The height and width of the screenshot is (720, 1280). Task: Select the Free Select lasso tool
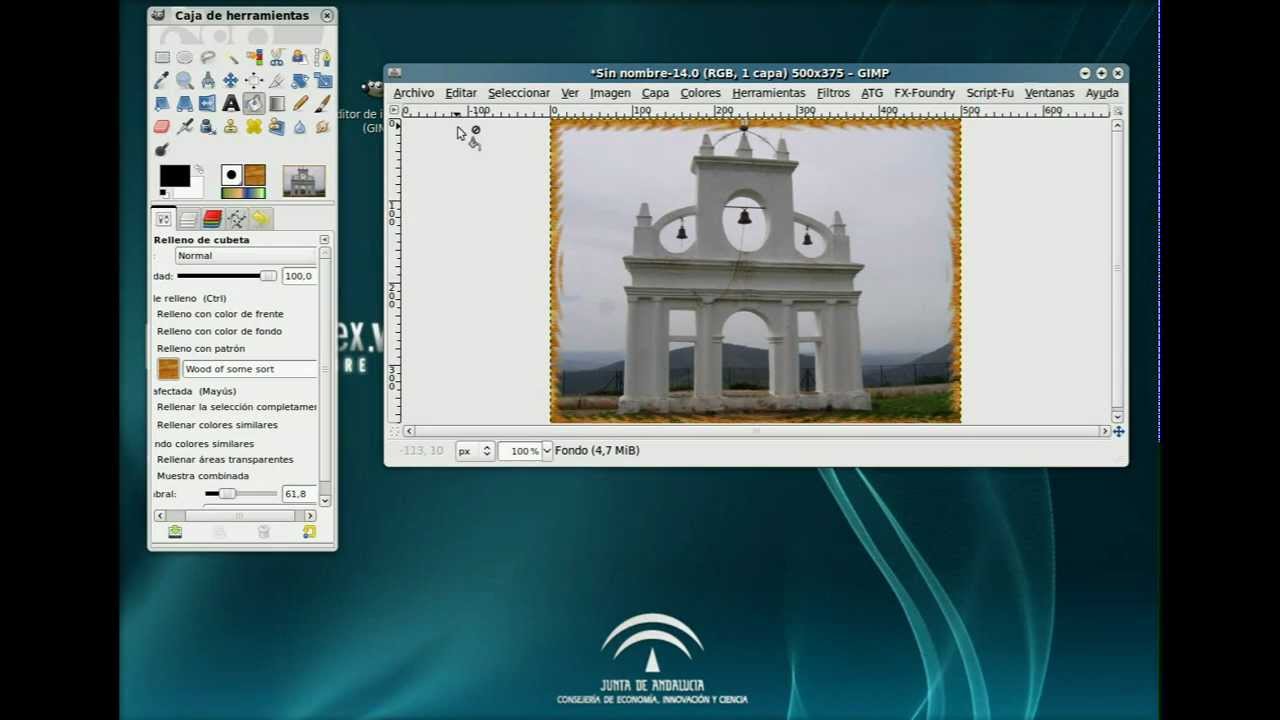point(208,57)
